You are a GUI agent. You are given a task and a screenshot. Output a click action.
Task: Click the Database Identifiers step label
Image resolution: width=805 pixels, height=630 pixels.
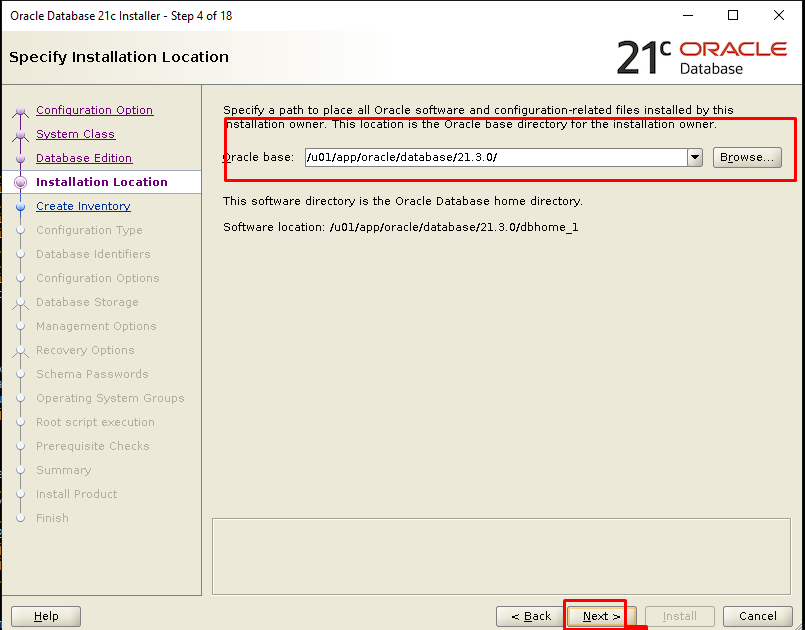point(93,254)
